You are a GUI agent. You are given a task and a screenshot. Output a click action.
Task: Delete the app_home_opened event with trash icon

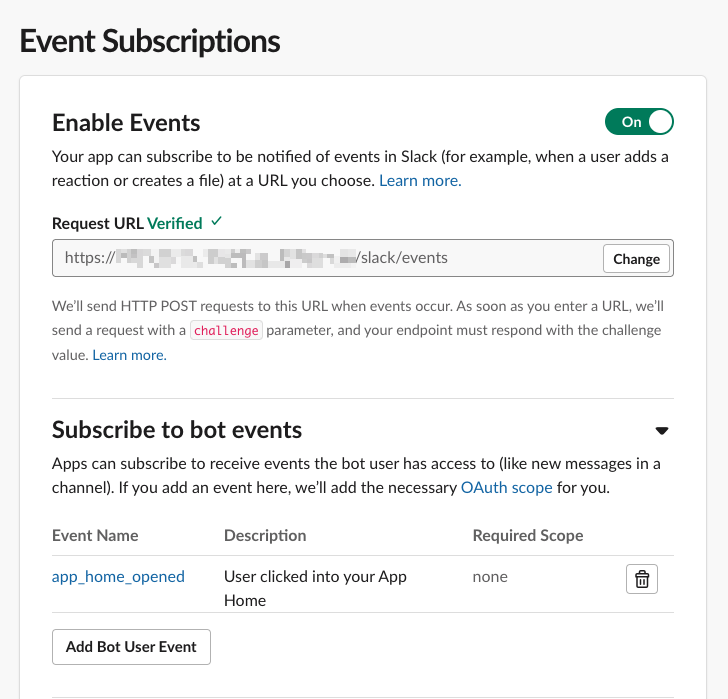point(642,579)
